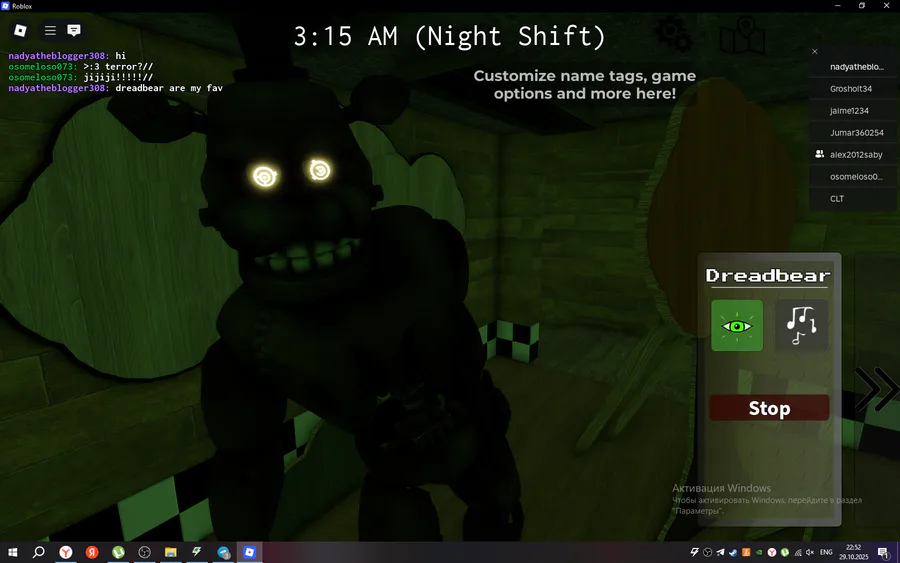Select player Jumar360254 in player list
The height and width of the screenshot is (563, 900).
pyautogui.click(x=854, y=133)
